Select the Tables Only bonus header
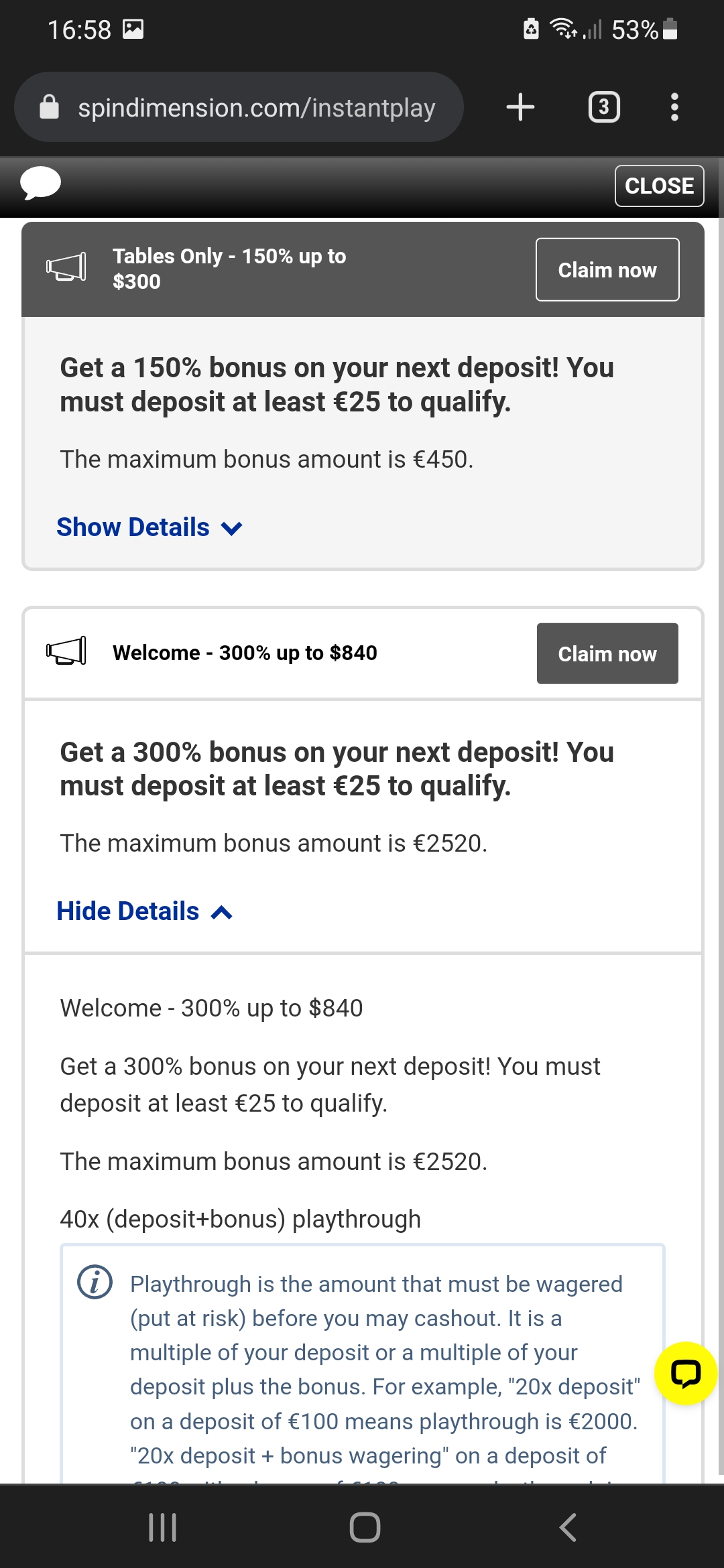The height and width of the screenshot is (1568, 724). point(229,269)
